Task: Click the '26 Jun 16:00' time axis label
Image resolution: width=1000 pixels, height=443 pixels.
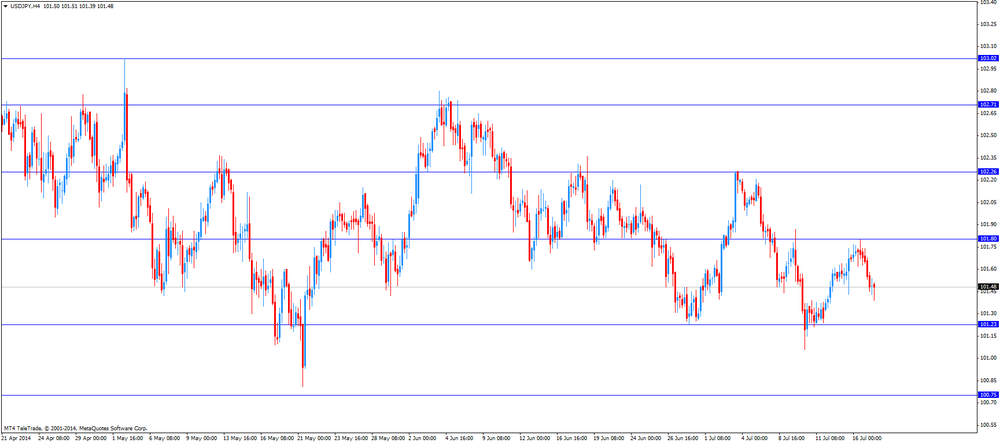Action: coord(684,439)
